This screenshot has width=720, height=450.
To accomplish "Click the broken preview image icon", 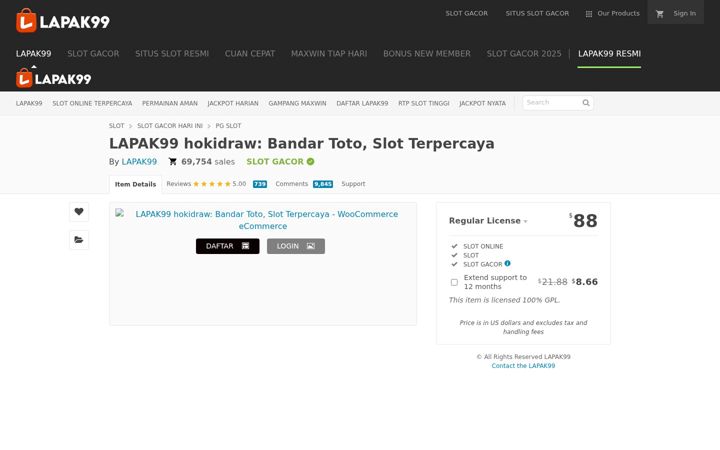I will click(x=120, y=213).
